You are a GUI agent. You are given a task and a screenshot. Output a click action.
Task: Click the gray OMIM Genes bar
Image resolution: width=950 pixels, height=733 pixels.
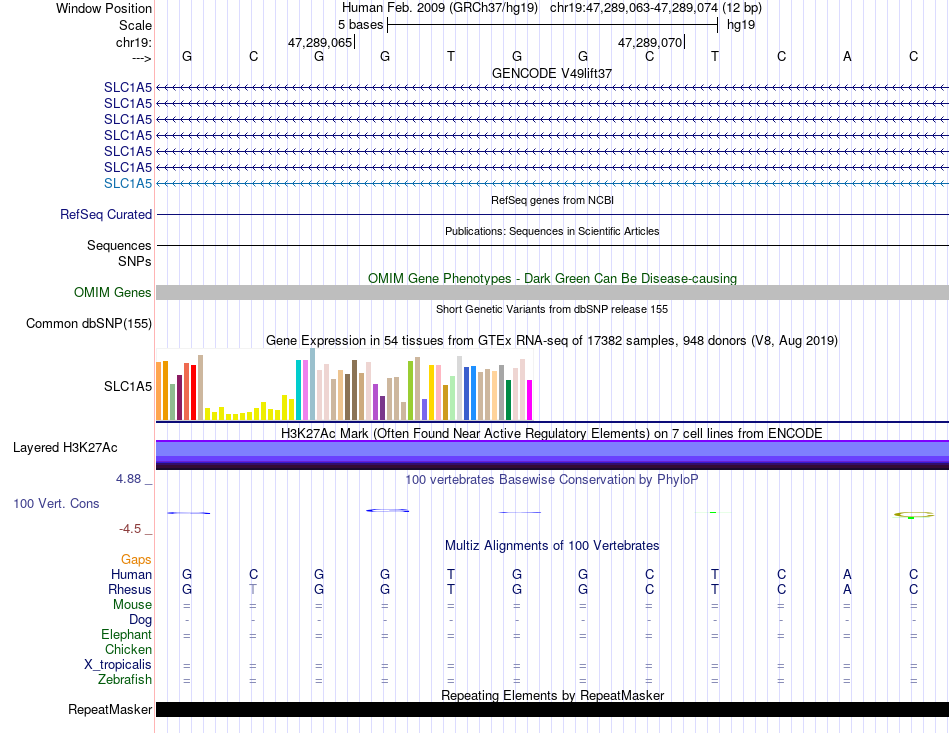pos(552,293)
